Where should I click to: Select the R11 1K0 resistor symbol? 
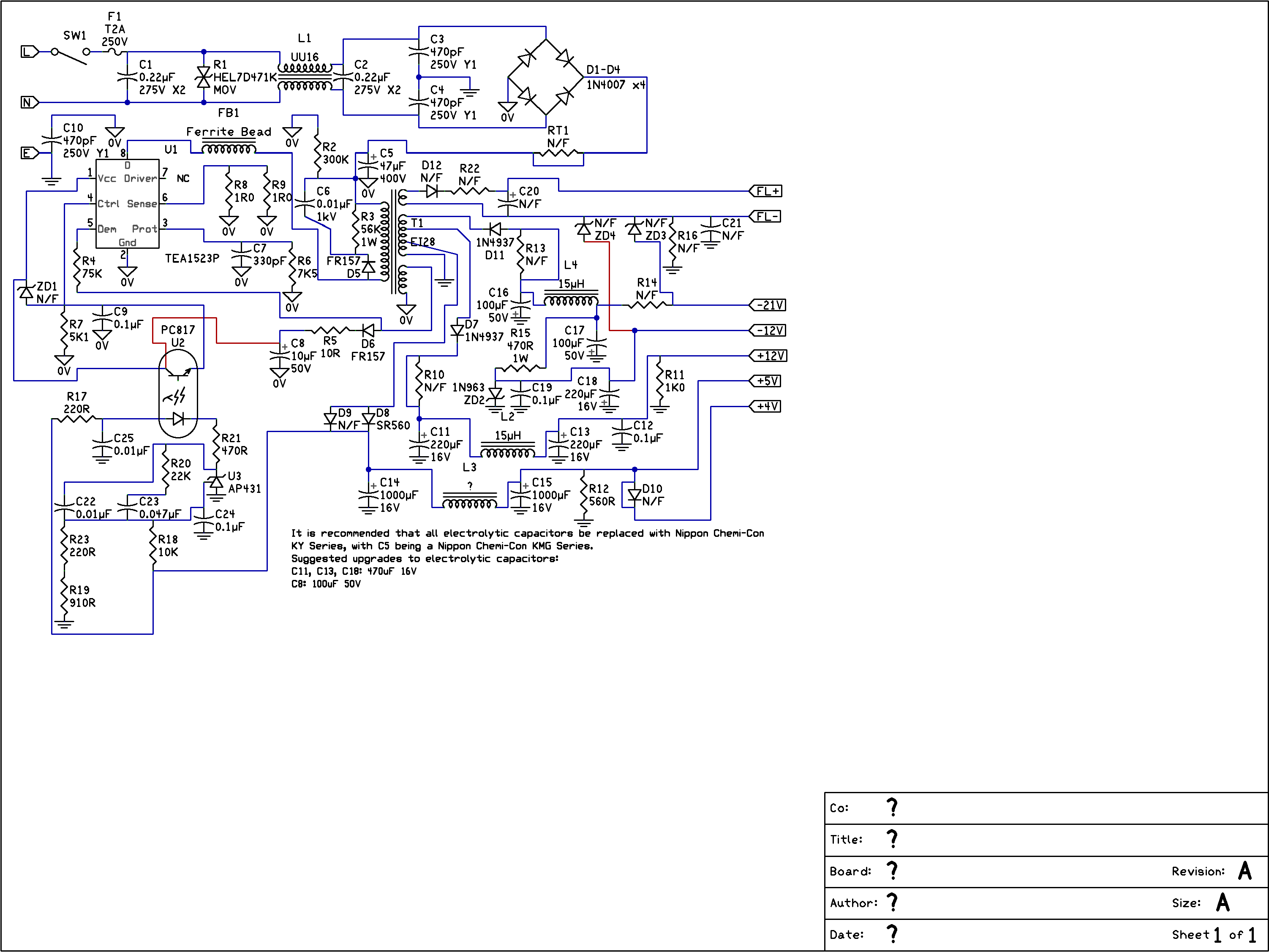(x=660, y=381)
